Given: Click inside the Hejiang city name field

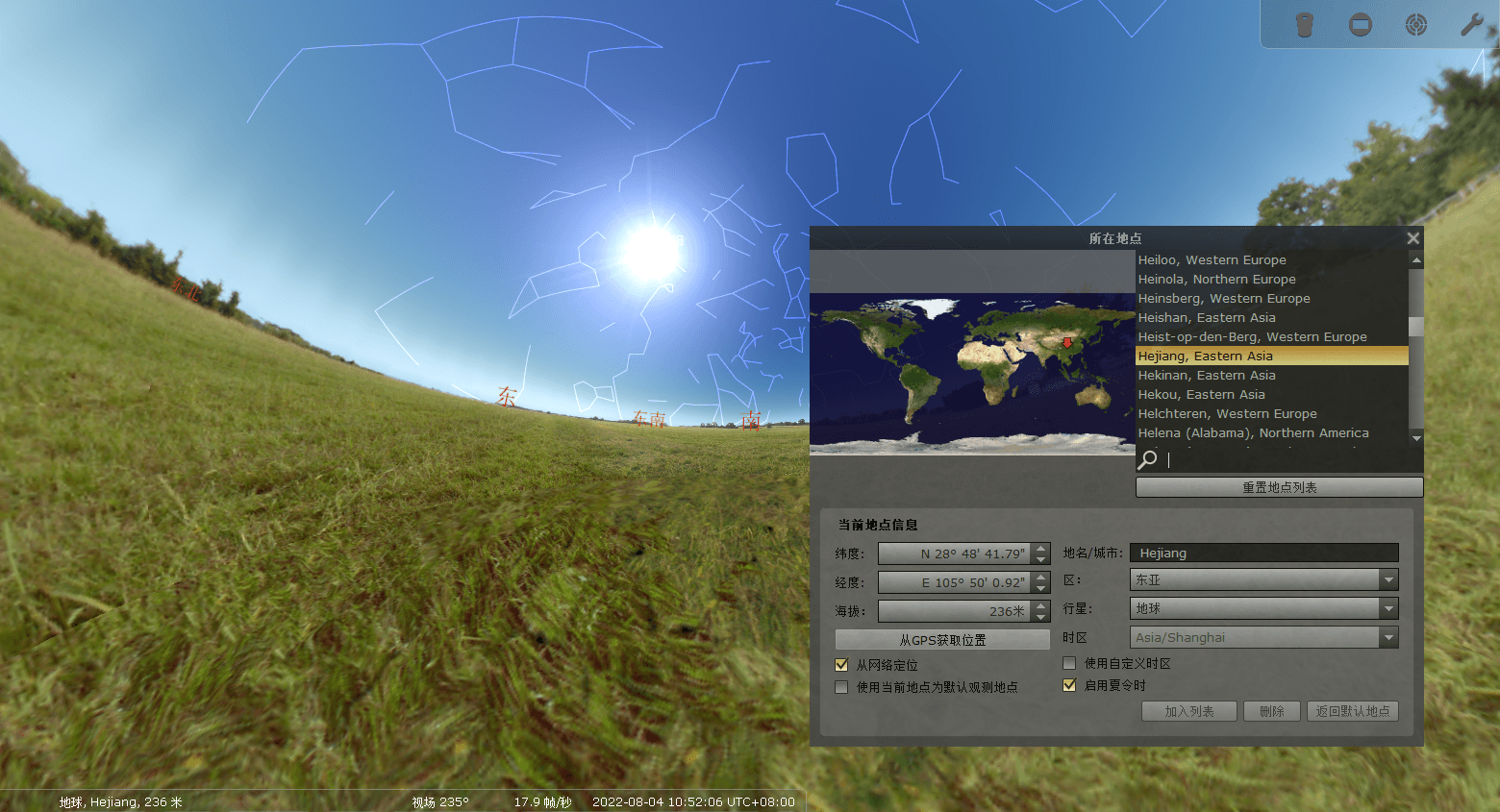Looking at the screenshot, I should [1262, 552].
